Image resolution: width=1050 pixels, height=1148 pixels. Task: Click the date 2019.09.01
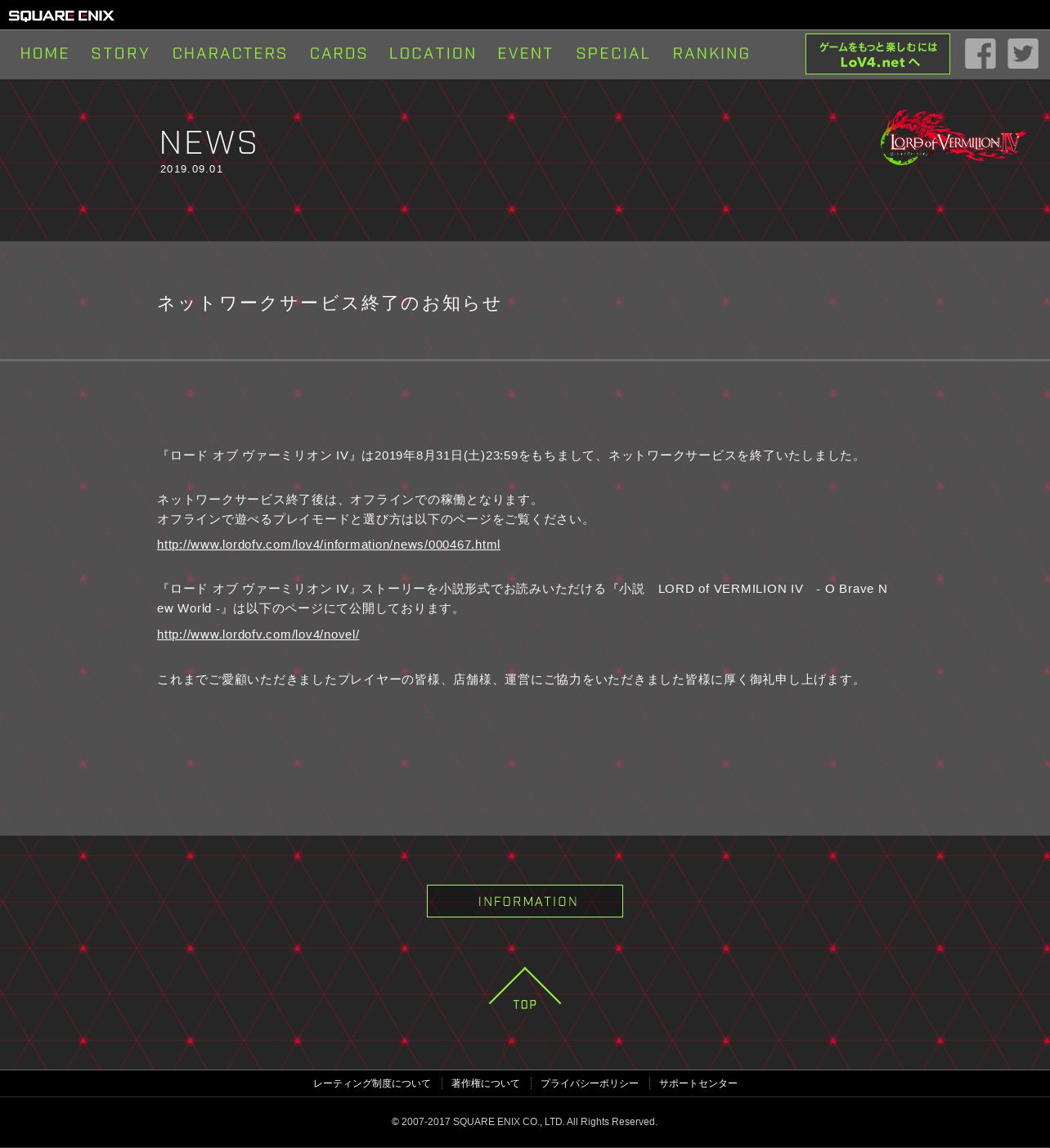tap(191, 169)
